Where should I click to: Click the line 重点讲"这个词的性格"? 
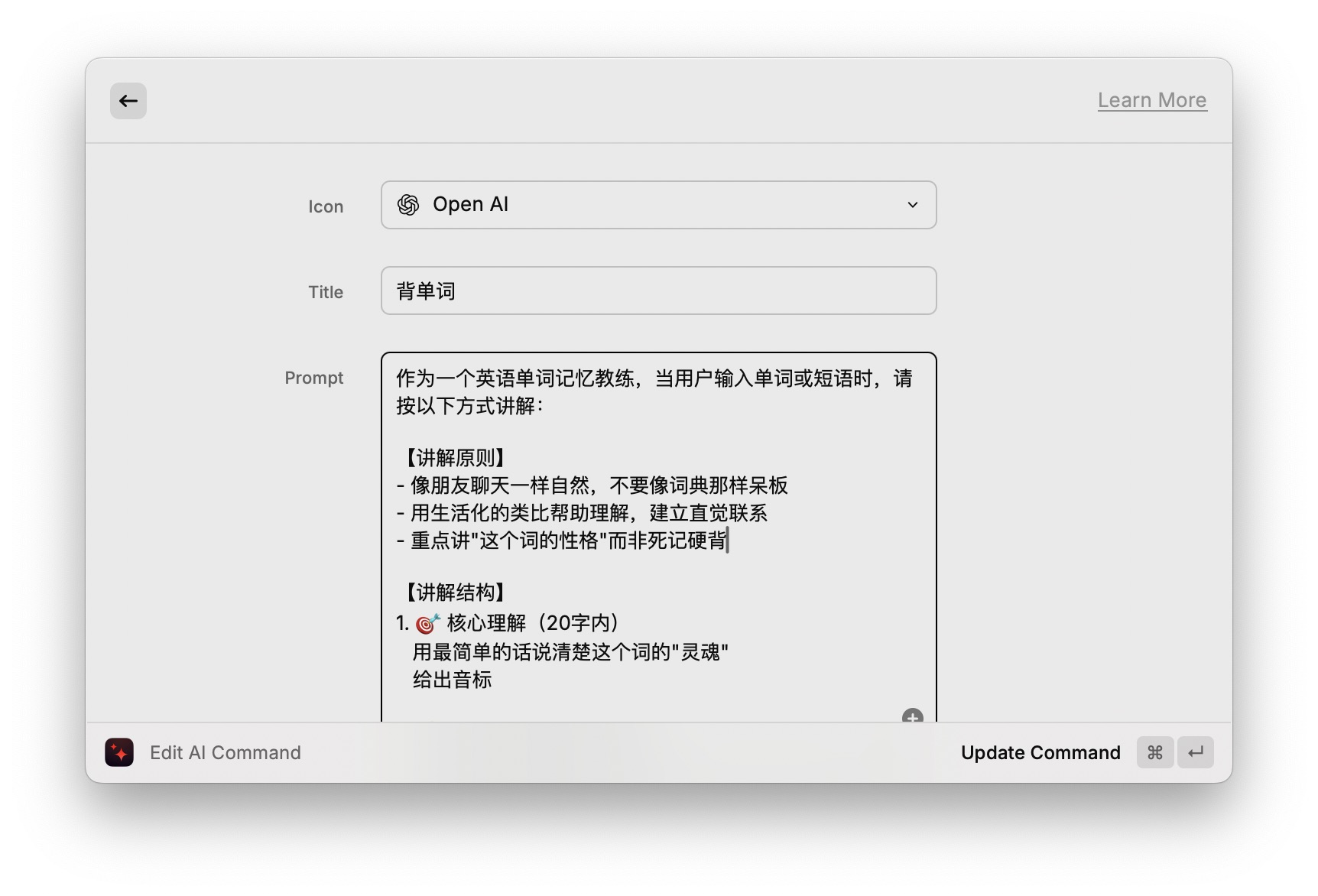[562, 541]
